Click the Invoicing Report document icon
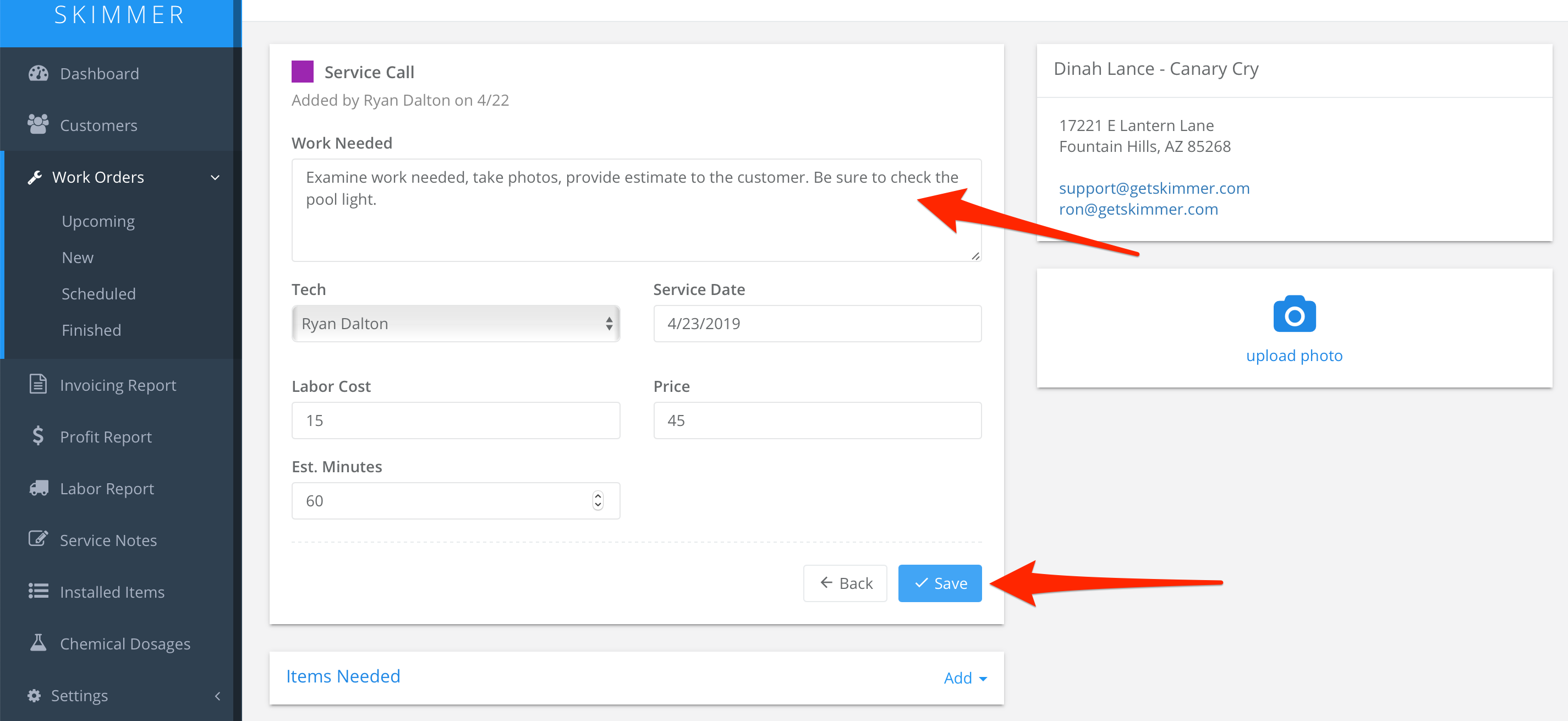Screen dimensions: 1568x721 coord(38,384)
